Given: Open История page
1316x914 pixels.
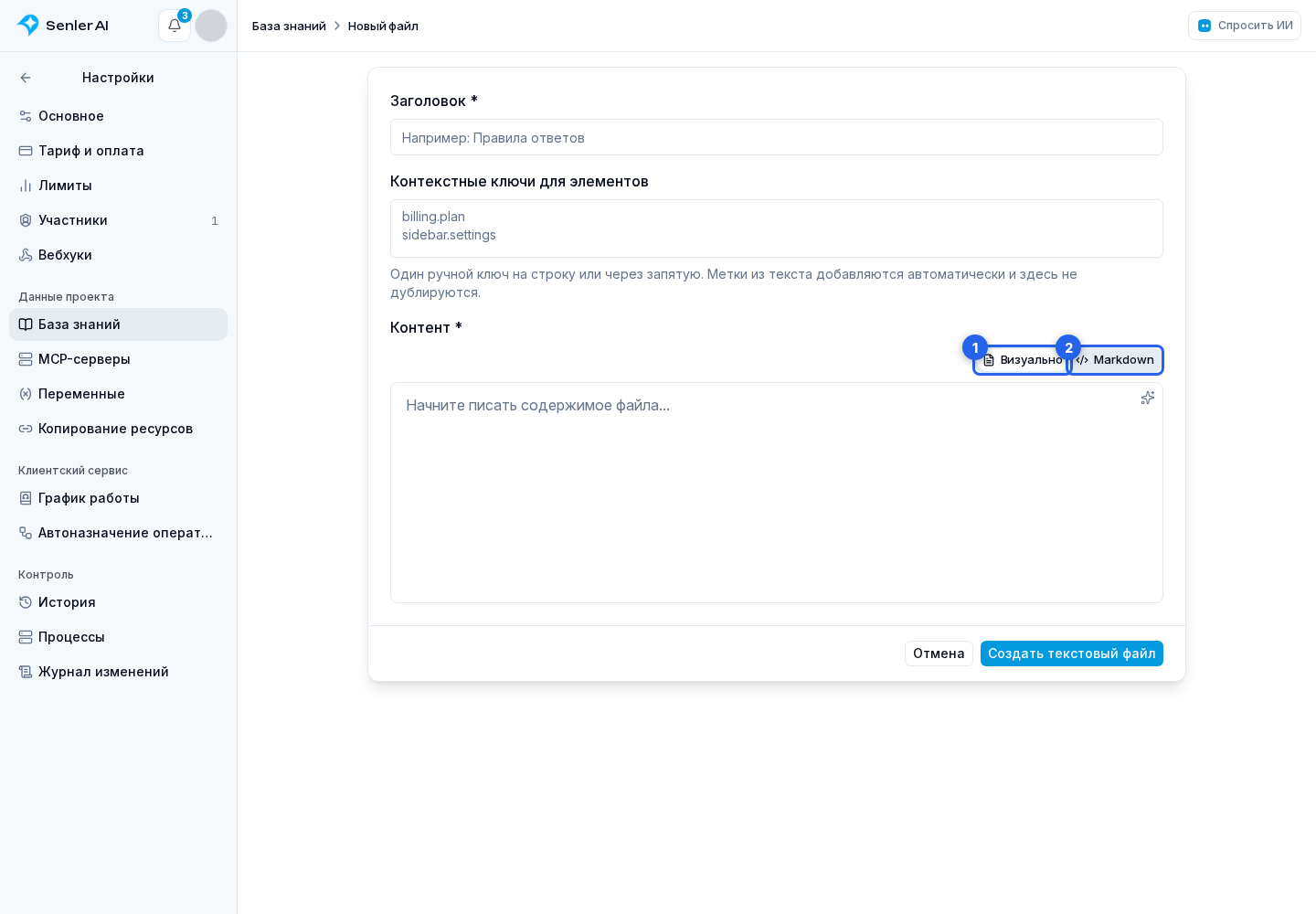Looking at the screenshot, I should 118,602.
